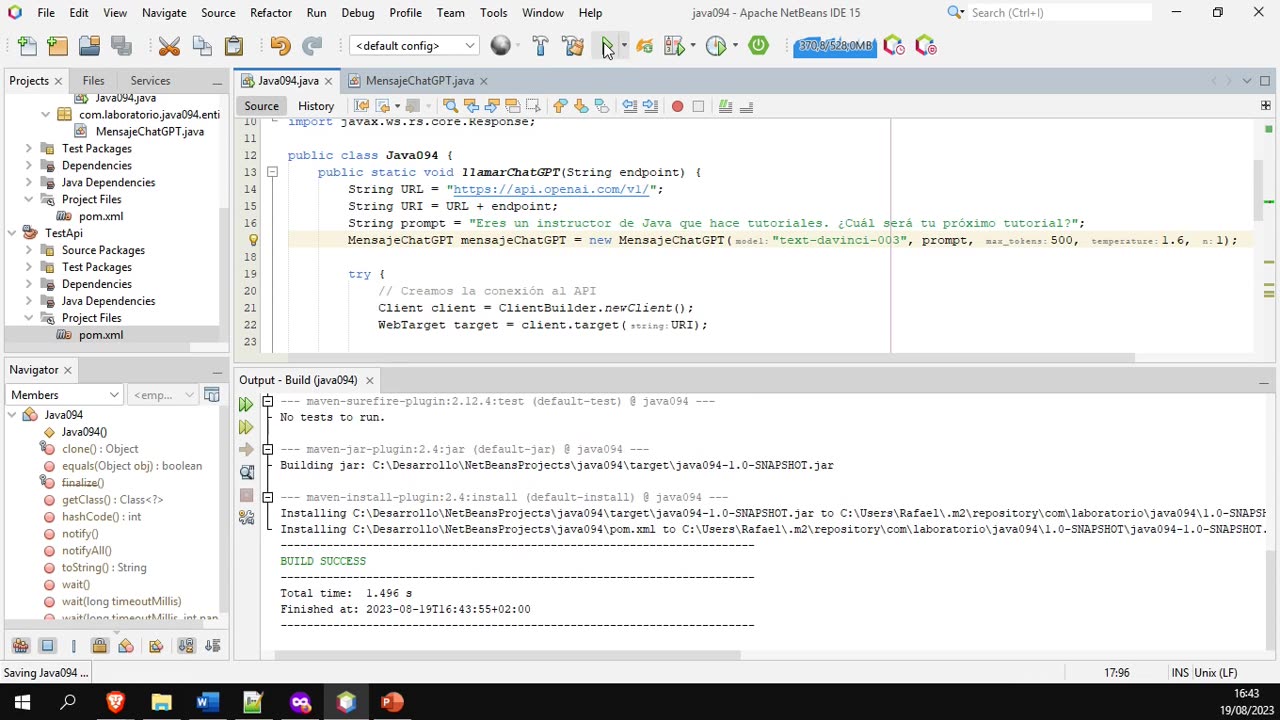
Task: Select pom.xml under TestApi Project Files
Action: point(101,335)
